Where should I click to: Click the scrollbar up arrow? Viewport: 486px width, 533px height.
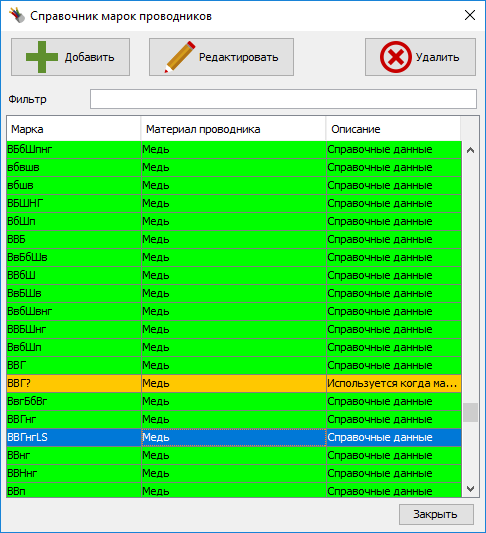click(x=470, y=150)
